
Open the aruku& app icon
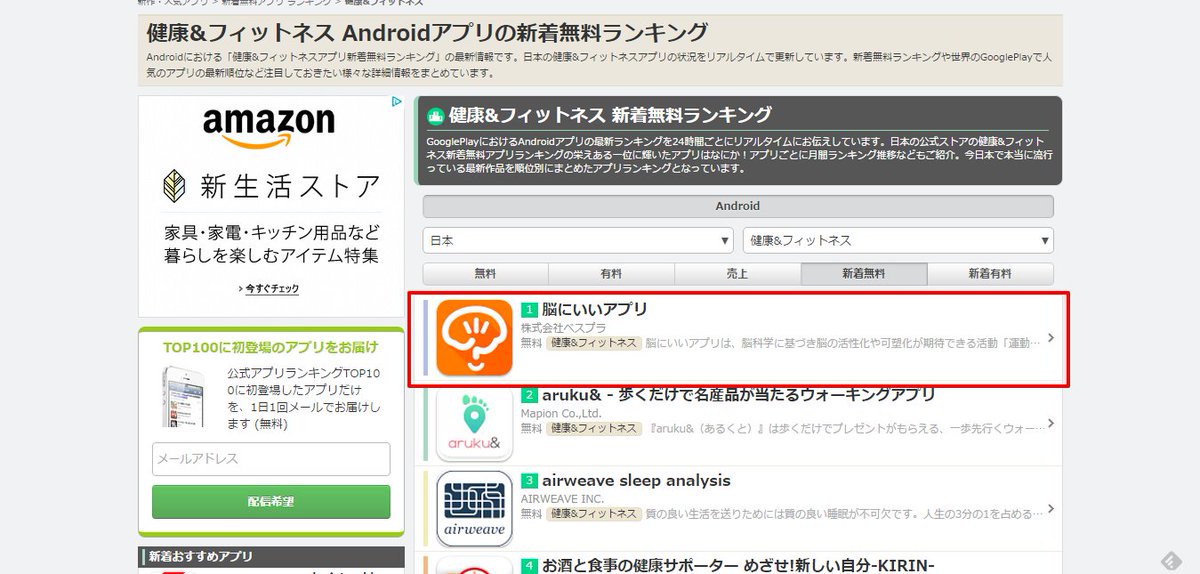pos(474,424)
